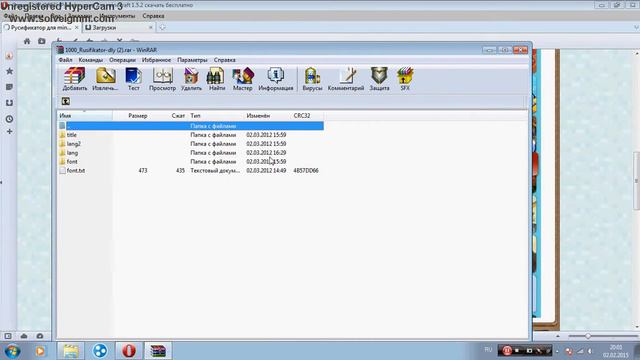Open Справка in the browser menu bar
640x360 pixels.
coord(153,16)
